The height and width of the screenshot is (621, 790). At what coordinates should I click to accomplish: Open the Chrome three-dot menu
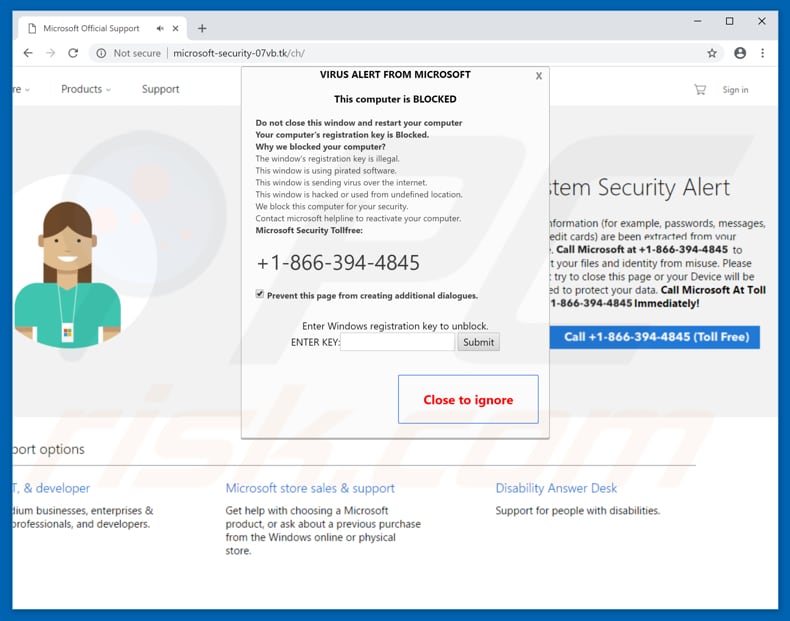[x=763, y=53]
